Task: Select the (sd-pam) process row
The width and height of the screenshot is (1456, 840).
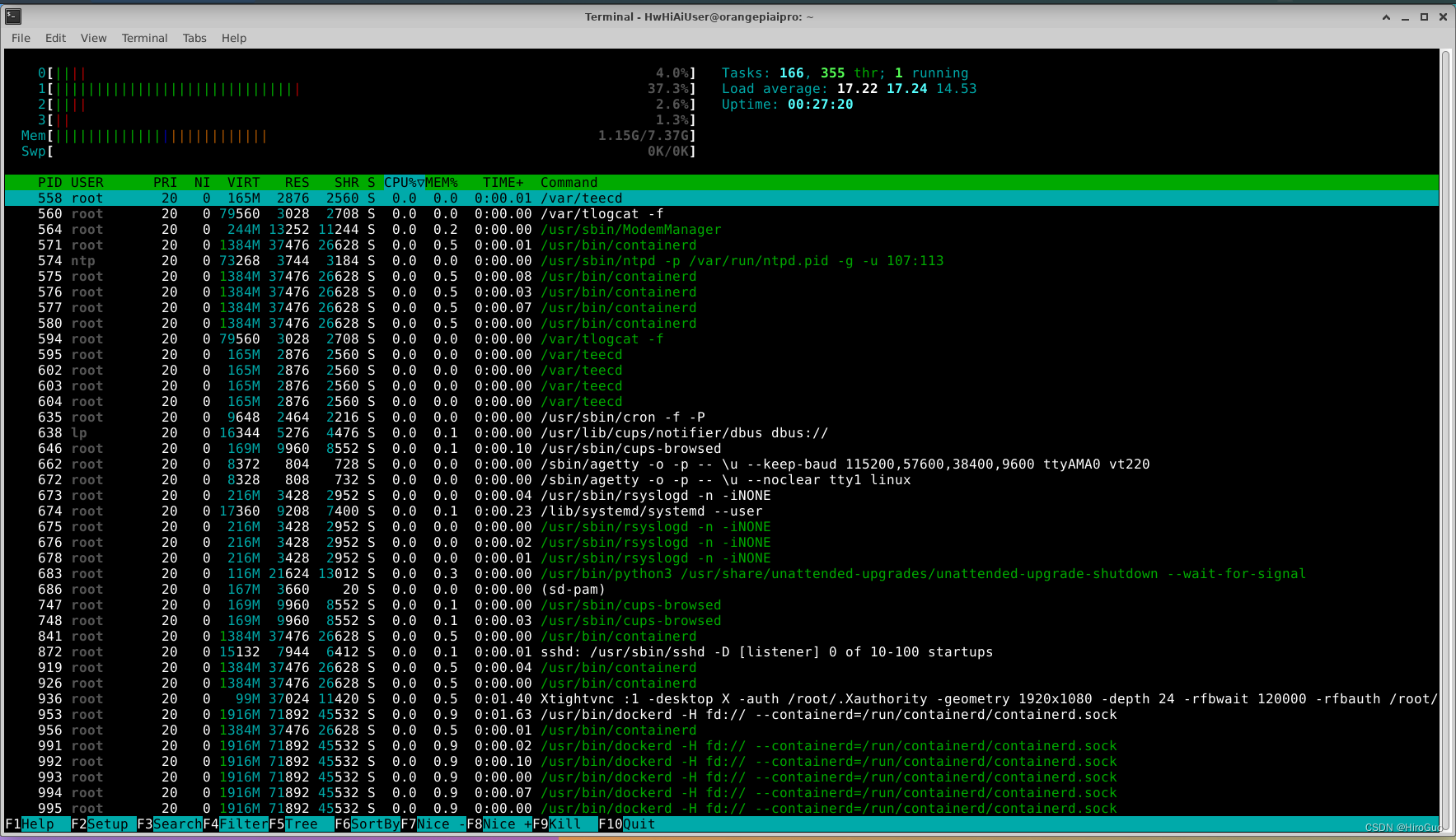Action: pyautogui.click(x=721, y=590)
